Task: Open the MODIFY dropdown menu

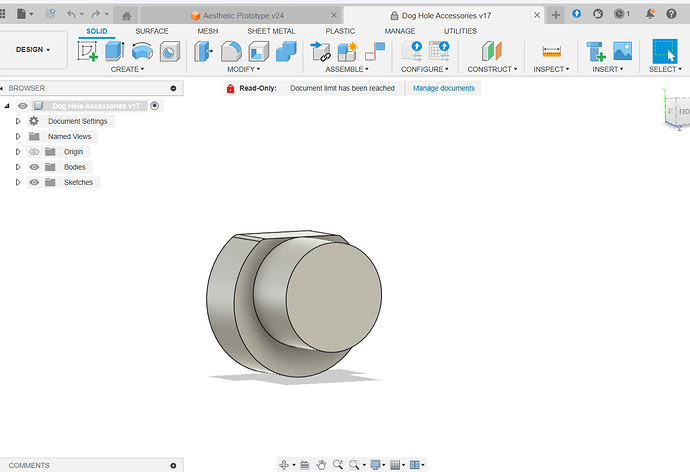Action: 241,70
